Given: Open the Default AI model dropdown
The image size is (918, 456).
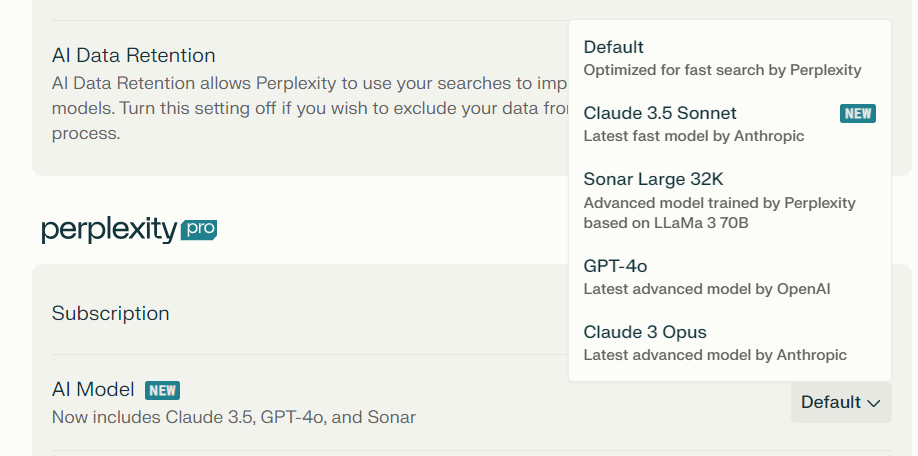Looking at the screenshot, I should pyautogui.click(x=840, y=402).
